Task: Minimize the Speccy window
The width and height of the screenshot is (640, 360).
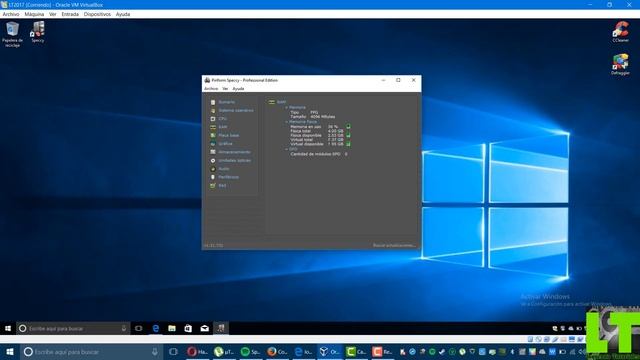Action: [383, 80]
